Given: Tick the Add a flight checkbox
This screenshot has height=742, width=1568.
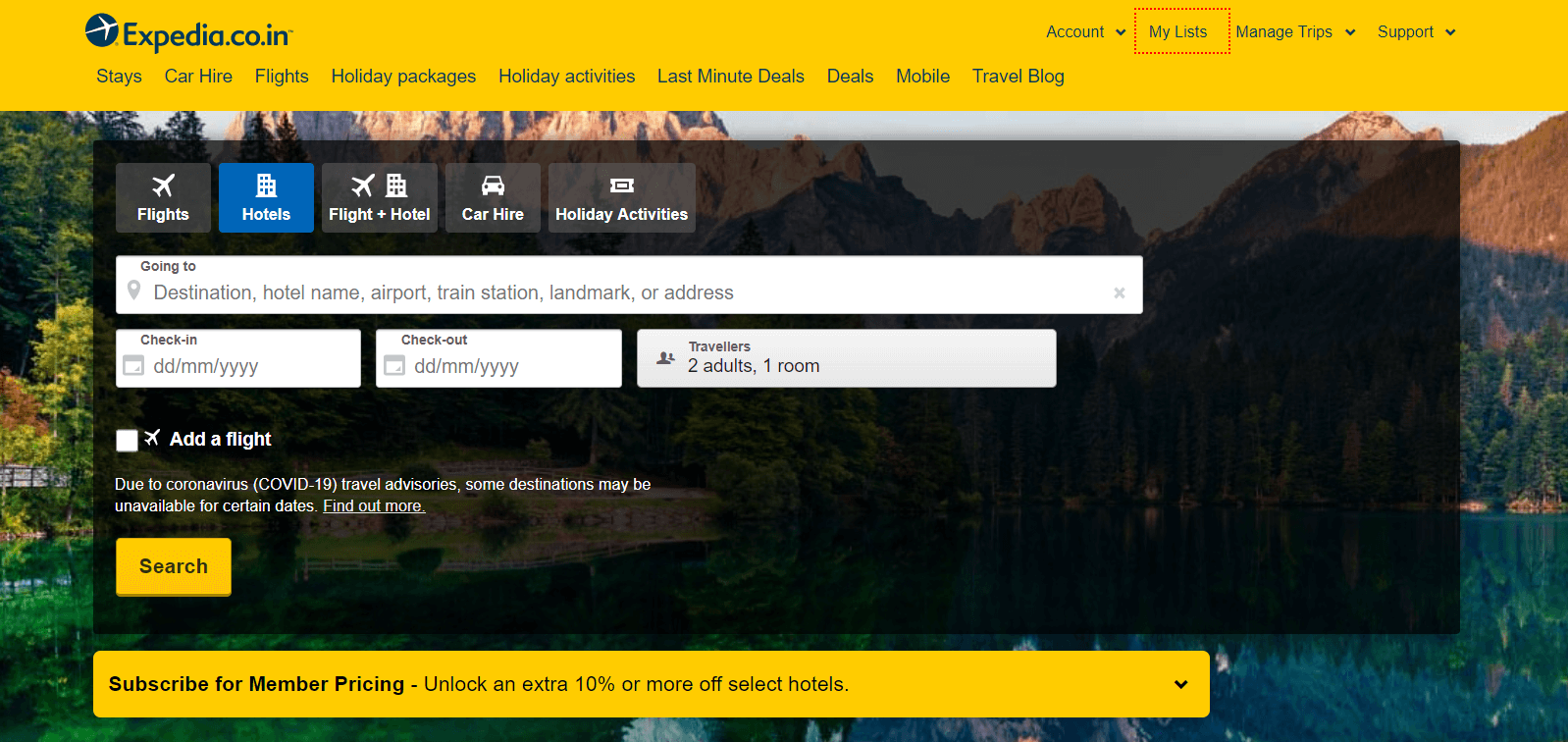Looking at the screenshot, I should point(127,441).
